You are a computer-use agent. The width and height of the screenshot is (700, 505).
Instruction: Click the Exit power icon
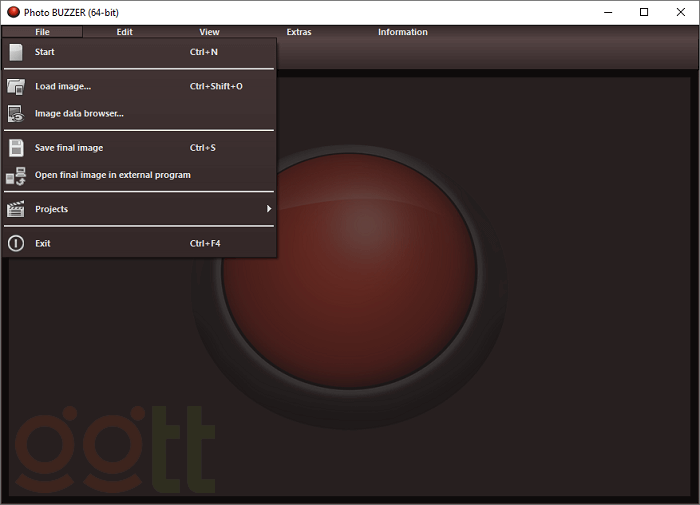pyautogui.click(x=16, y=244)
